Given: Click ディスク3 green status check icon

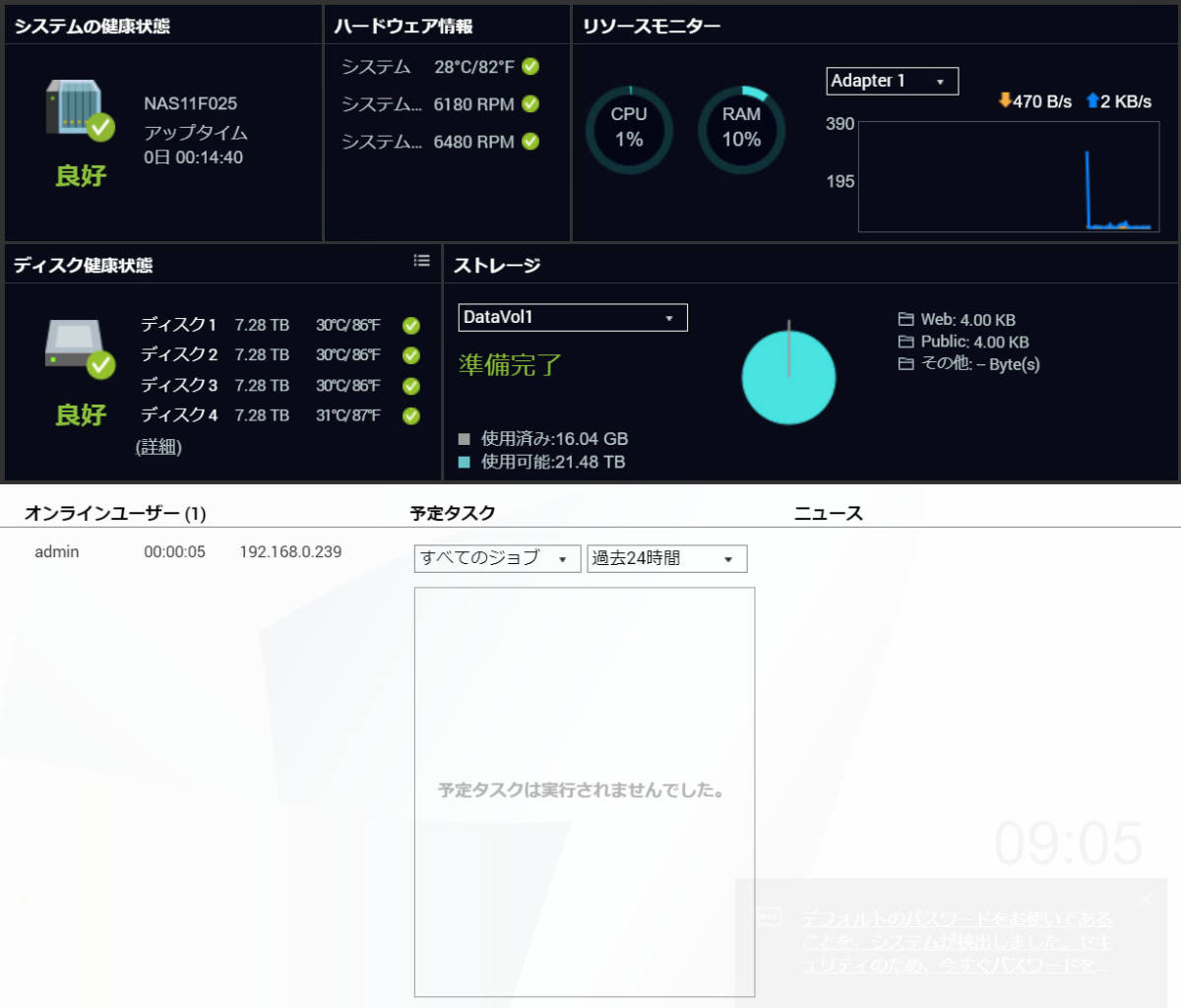Looking at the screenshot, I should click(411, 386).
